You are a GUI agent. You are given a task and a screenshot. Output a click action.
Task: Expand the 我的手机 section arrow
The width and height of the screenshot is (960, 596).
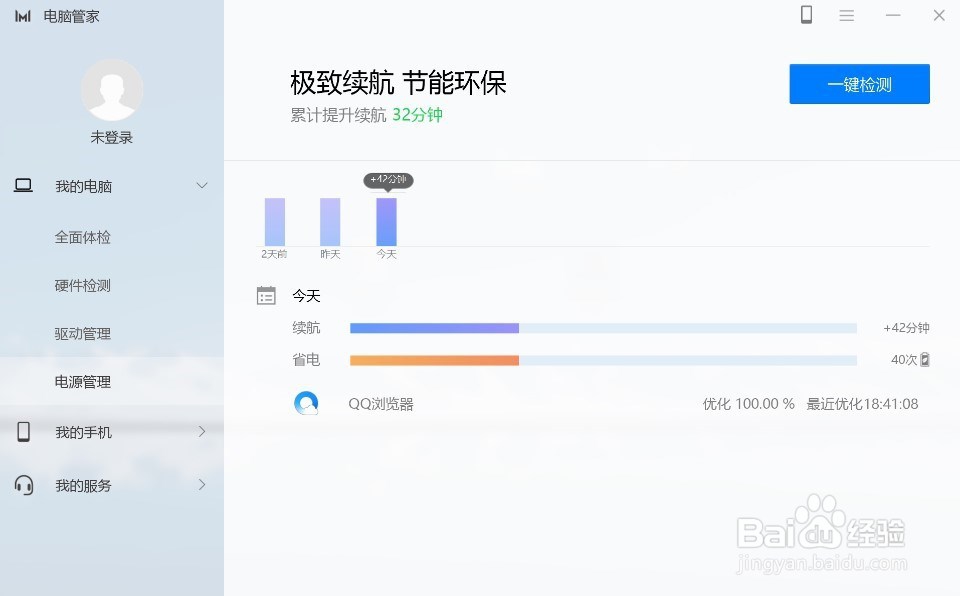click(201, 433)
